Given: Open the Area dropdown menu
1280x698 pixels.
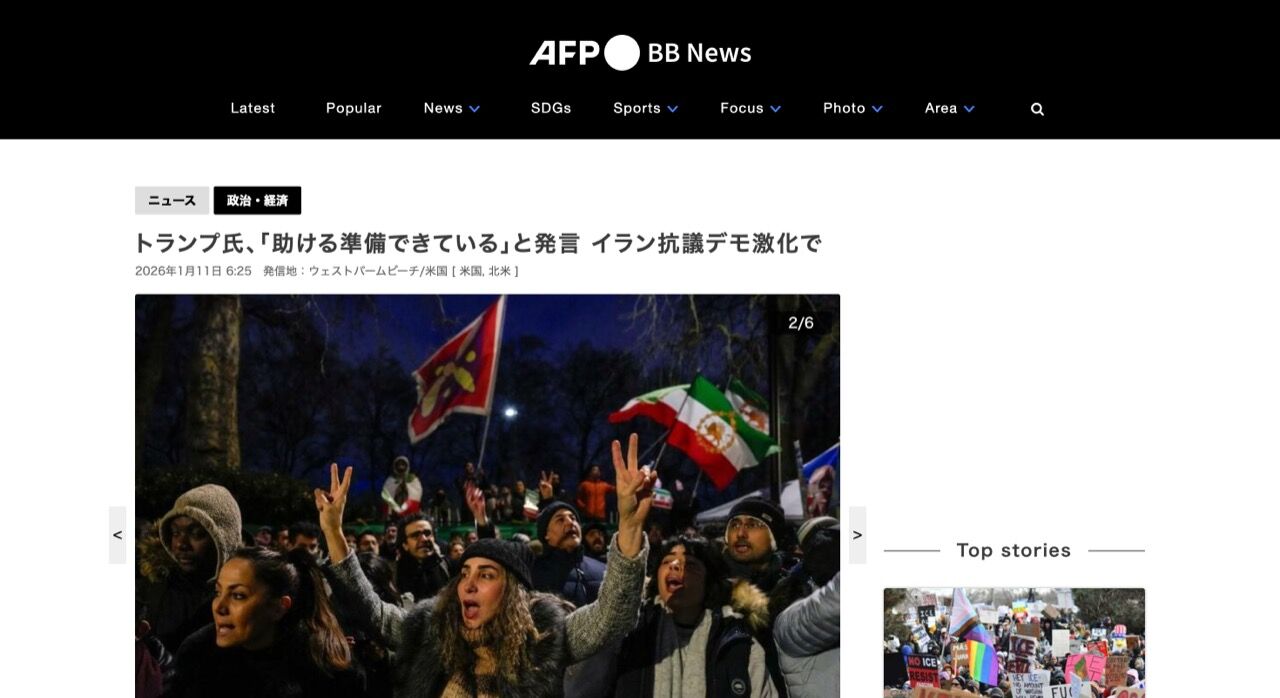Looking at the screenshot, I should pyautogui.click(x=950, y=108).
